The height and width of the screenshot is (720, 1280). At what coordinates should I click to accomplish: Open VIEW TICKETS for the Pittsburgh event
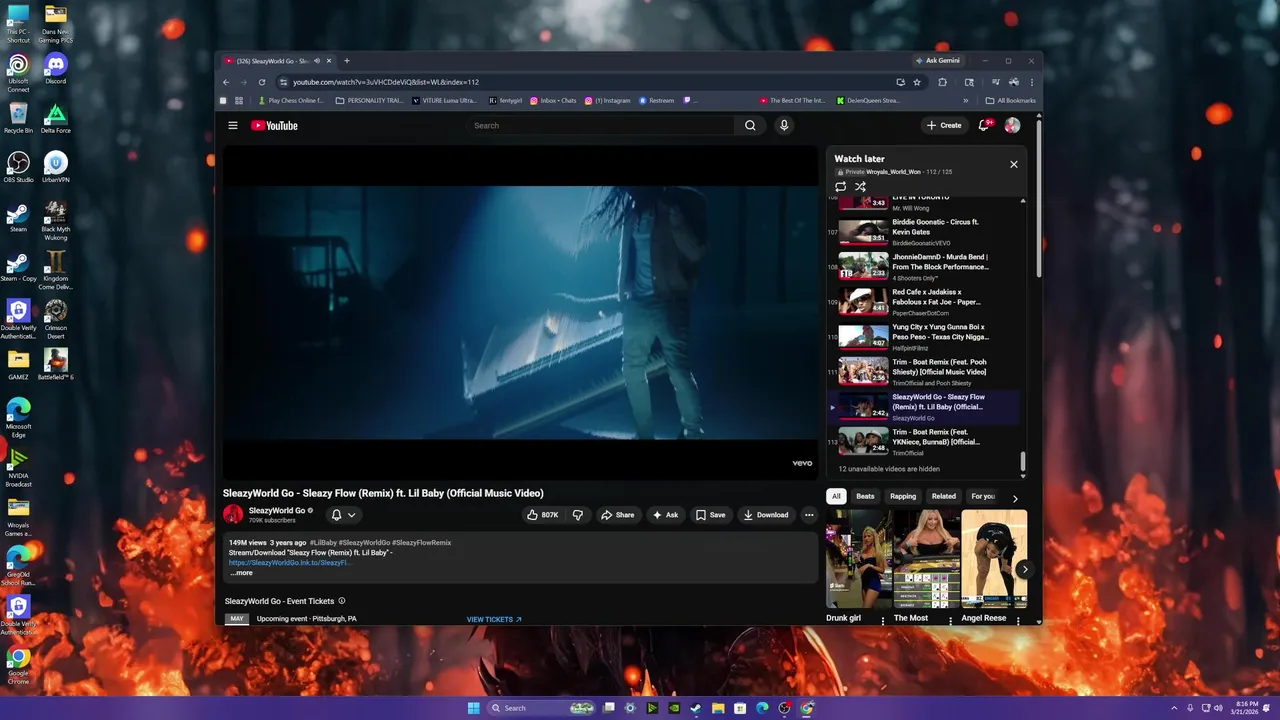(494, 619)
